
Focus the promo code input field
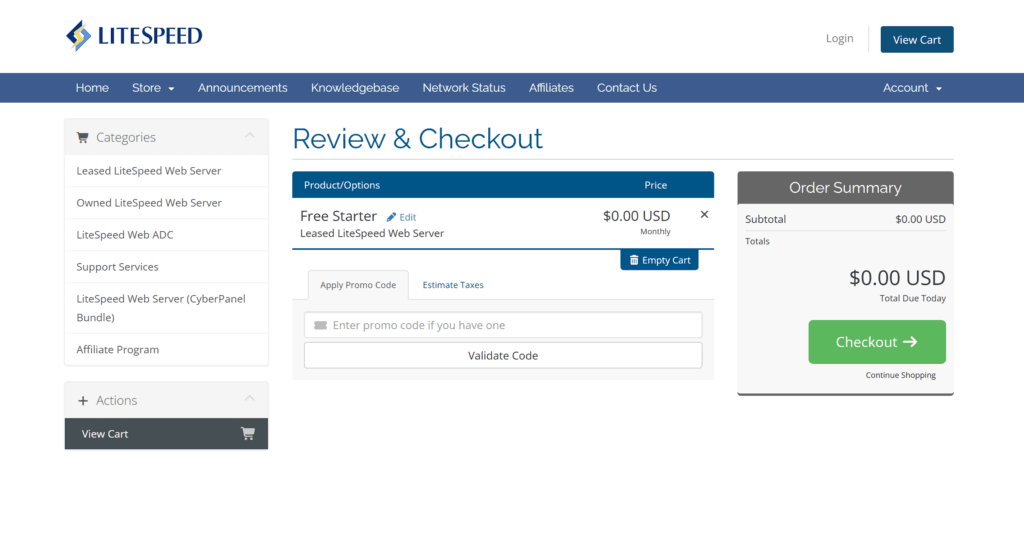pyautogui.click(x=503, y=325)
